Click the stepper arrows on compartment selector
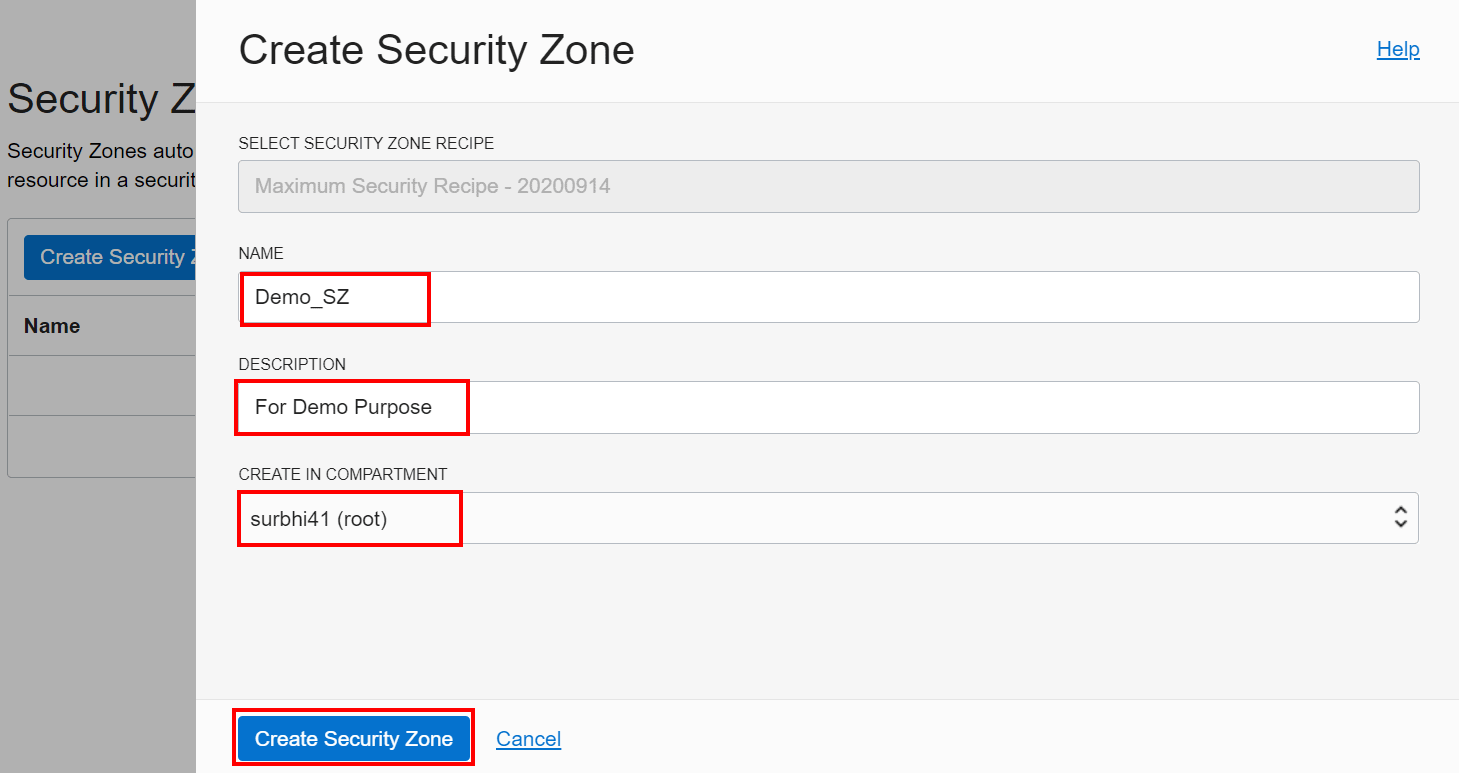Screen dimensions: 1459x773 coord(1400,517)
